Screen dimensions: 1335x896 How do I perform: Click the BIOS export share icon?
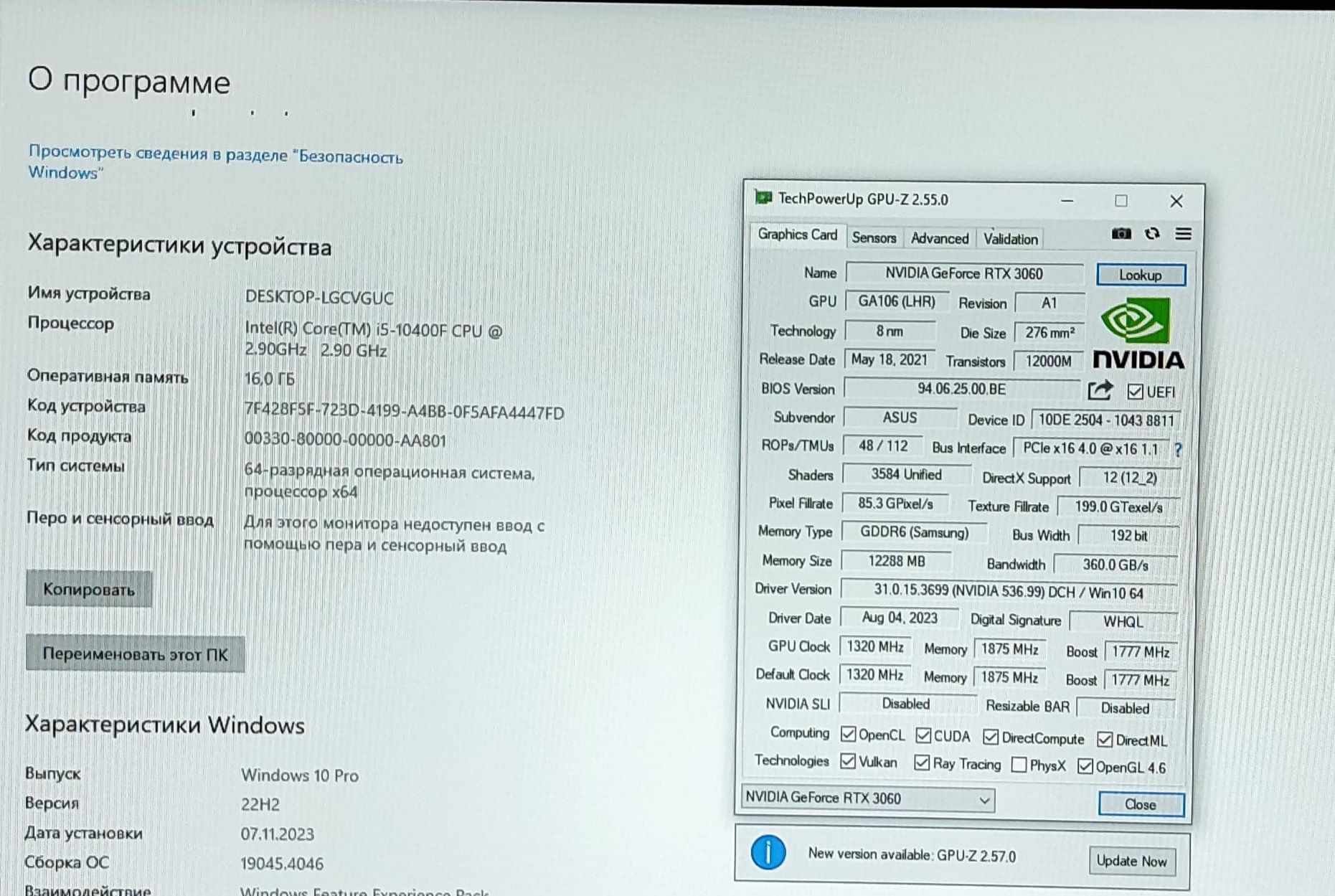(1100, 390)
